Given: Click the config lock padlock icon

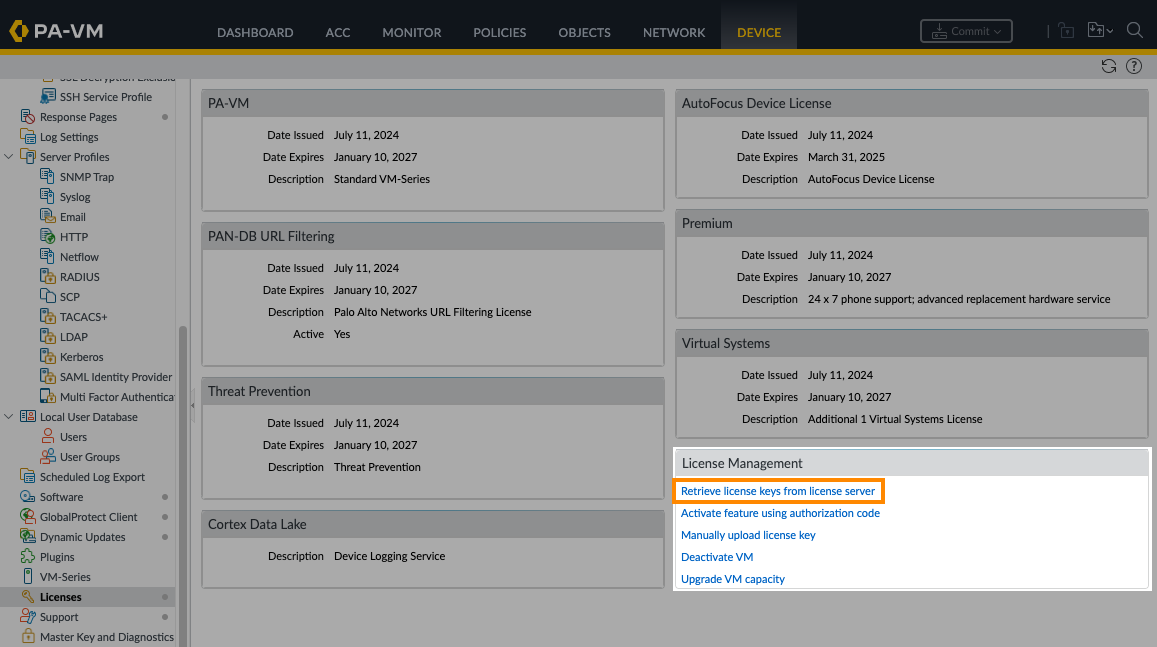Looking at the screenshot, I should [1066, 31].
